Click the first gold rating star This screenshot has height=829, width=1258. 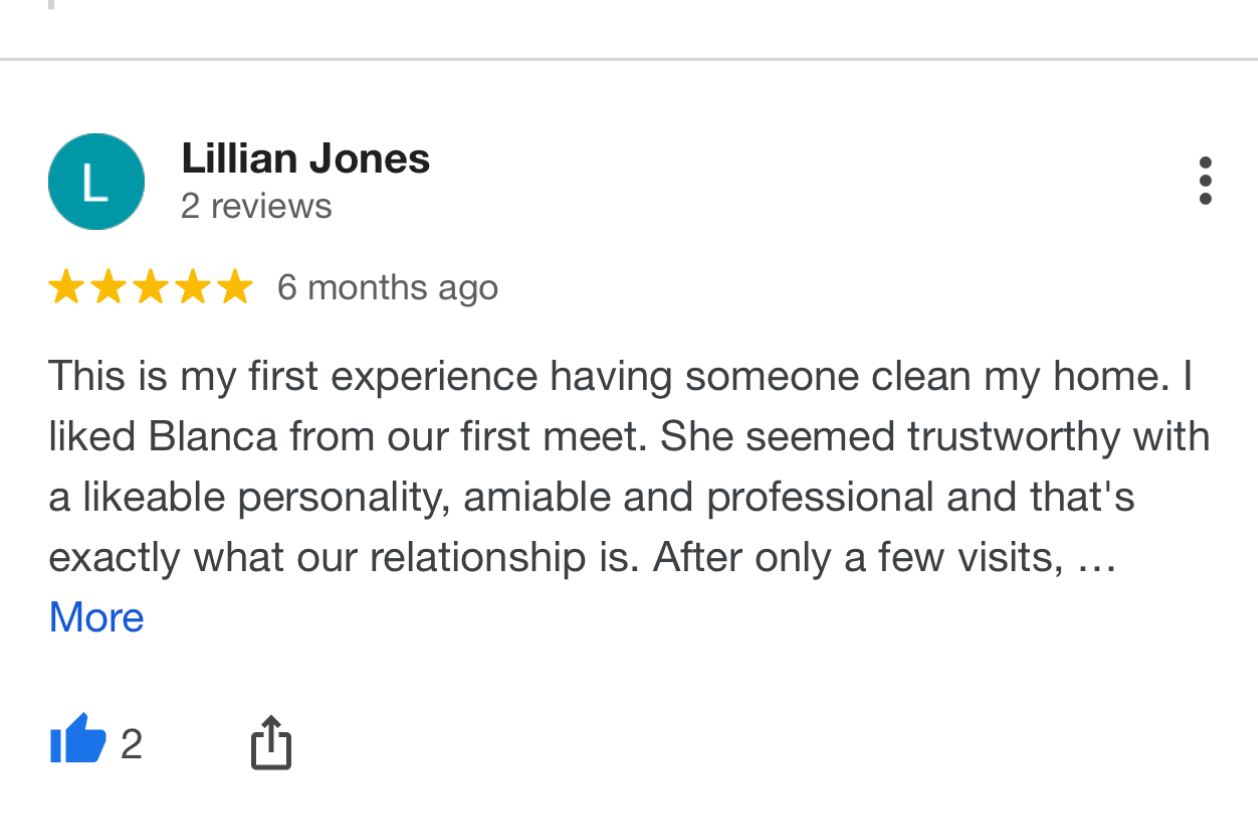66,288
